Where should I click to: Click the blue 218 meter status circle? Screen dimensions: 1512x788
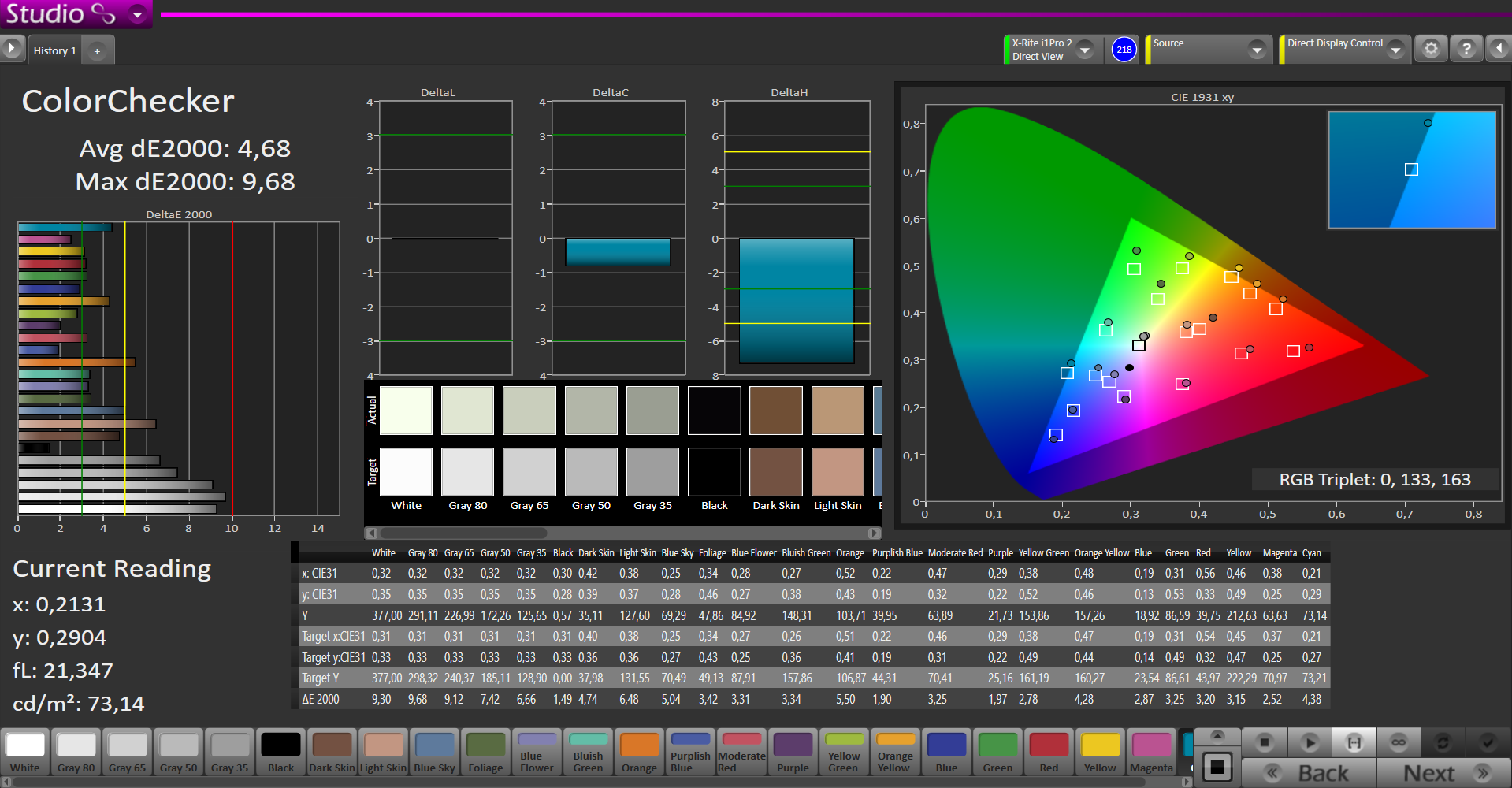point(1124,50)
